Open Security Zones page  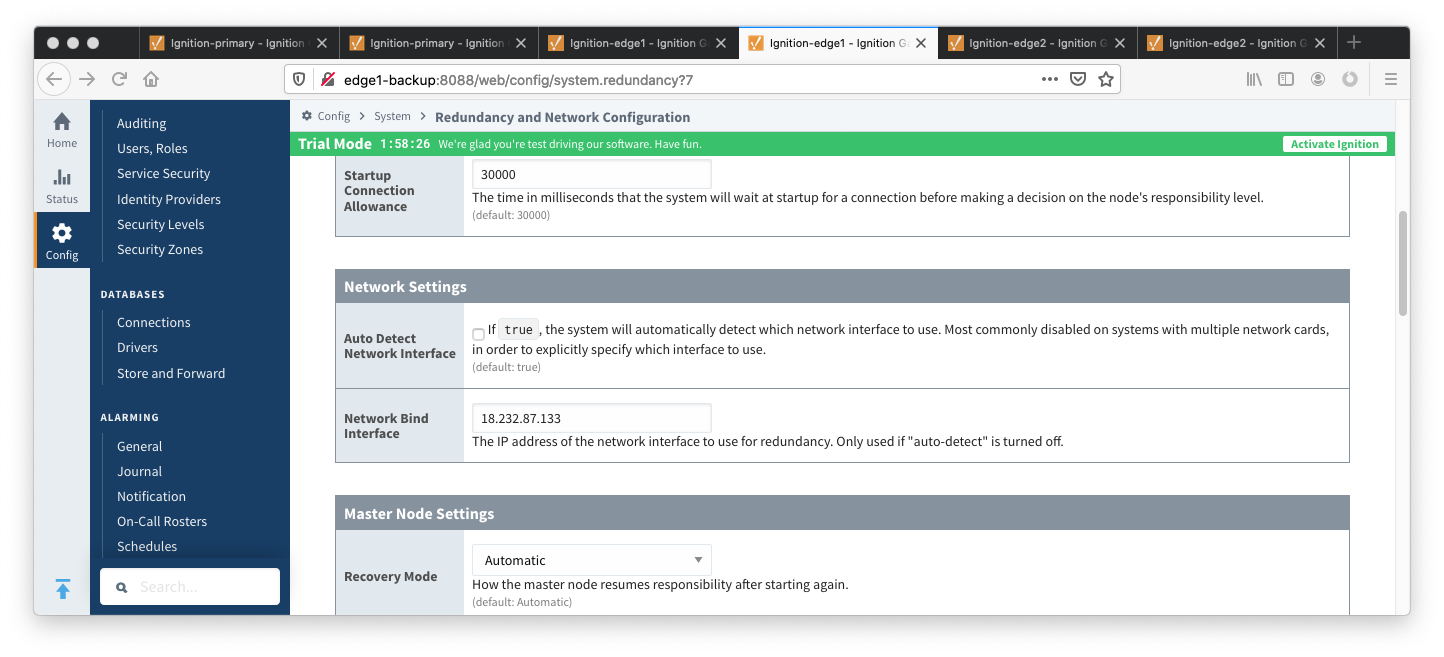(160, 249)
